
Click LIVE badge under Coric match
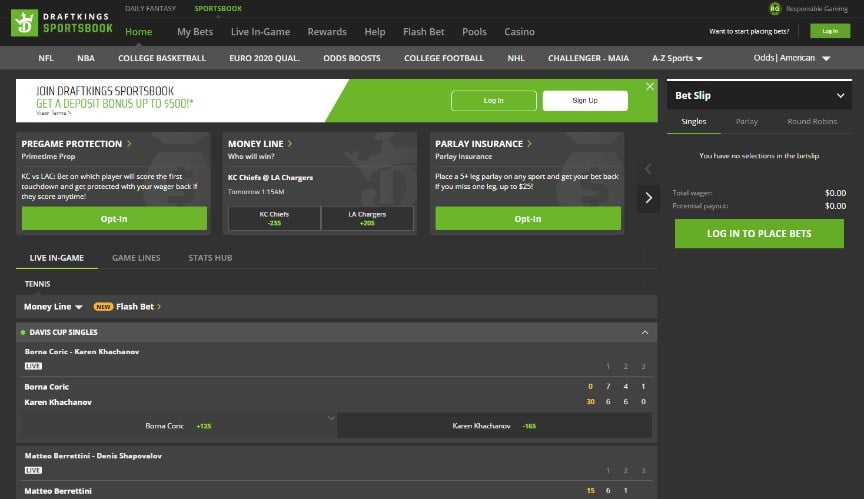(33, 366)
